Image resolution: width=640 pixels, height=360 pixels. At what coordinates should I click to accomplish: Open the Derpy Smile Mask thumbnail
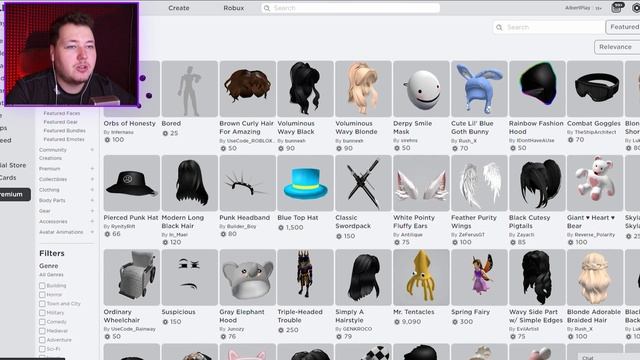421,89
